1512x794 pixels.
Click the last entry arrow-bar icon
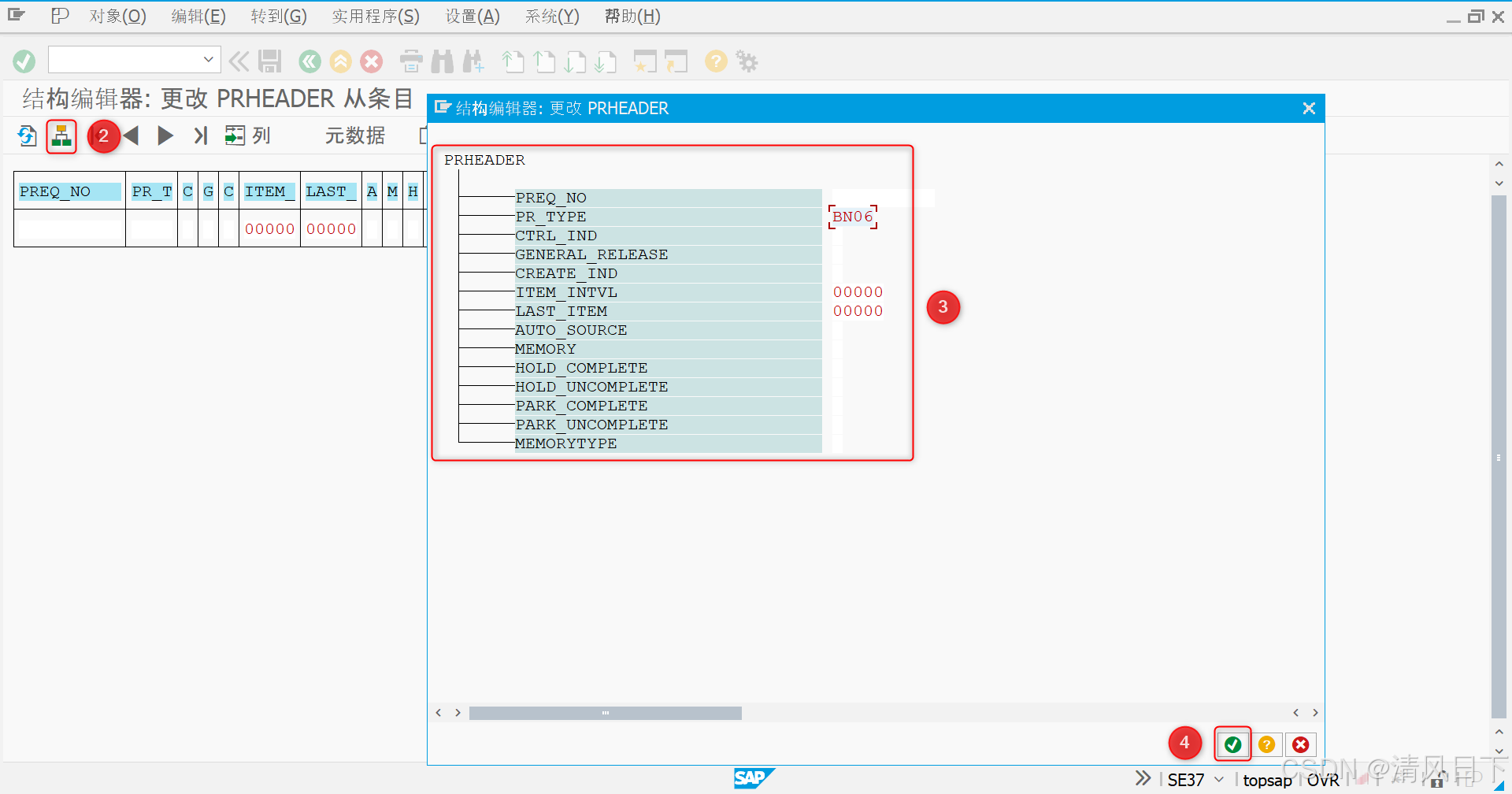(x=201, y=135)
